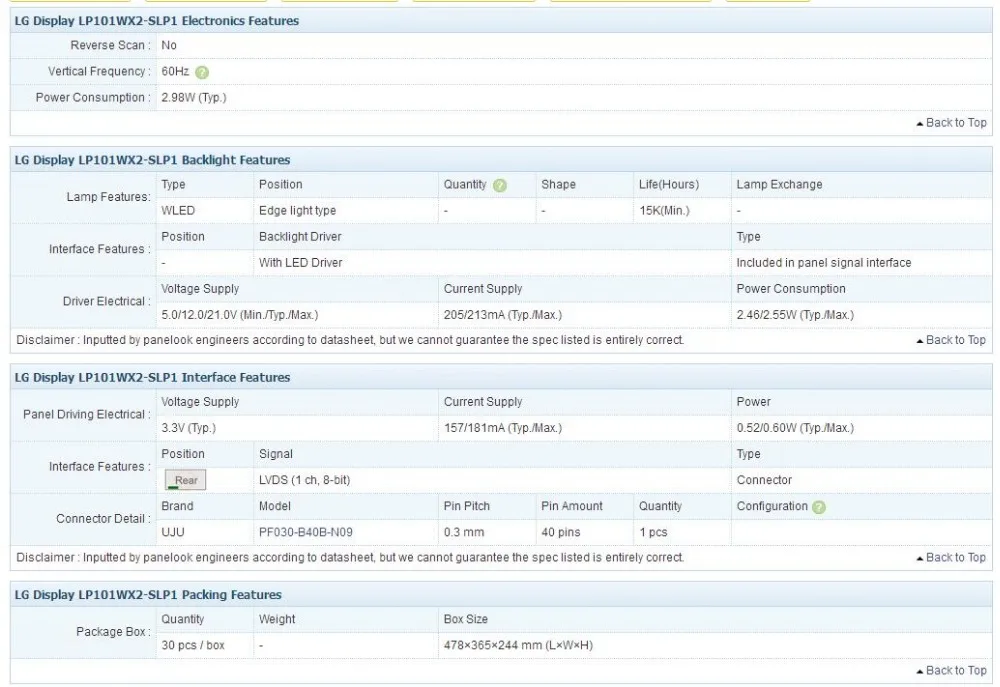1000x687 pixels.
Task: Select the 40 pins value
Action: [561, 533]
